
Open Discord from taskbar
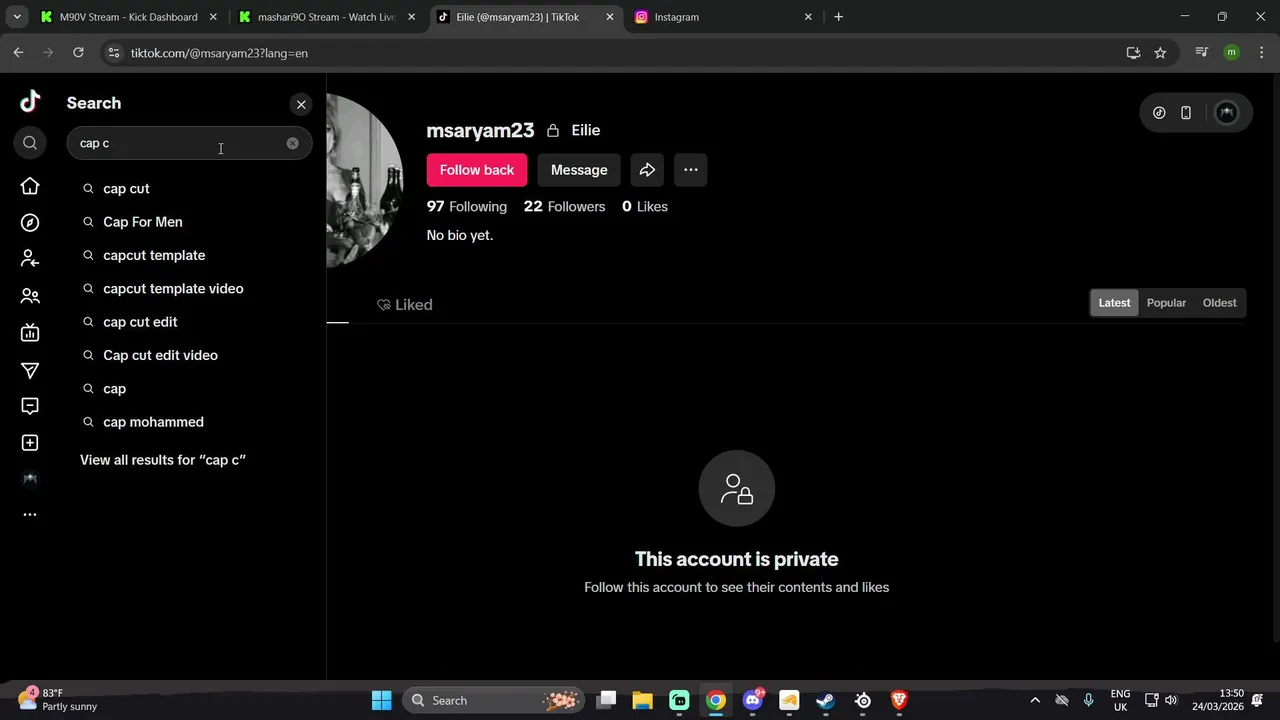[753, 700]
